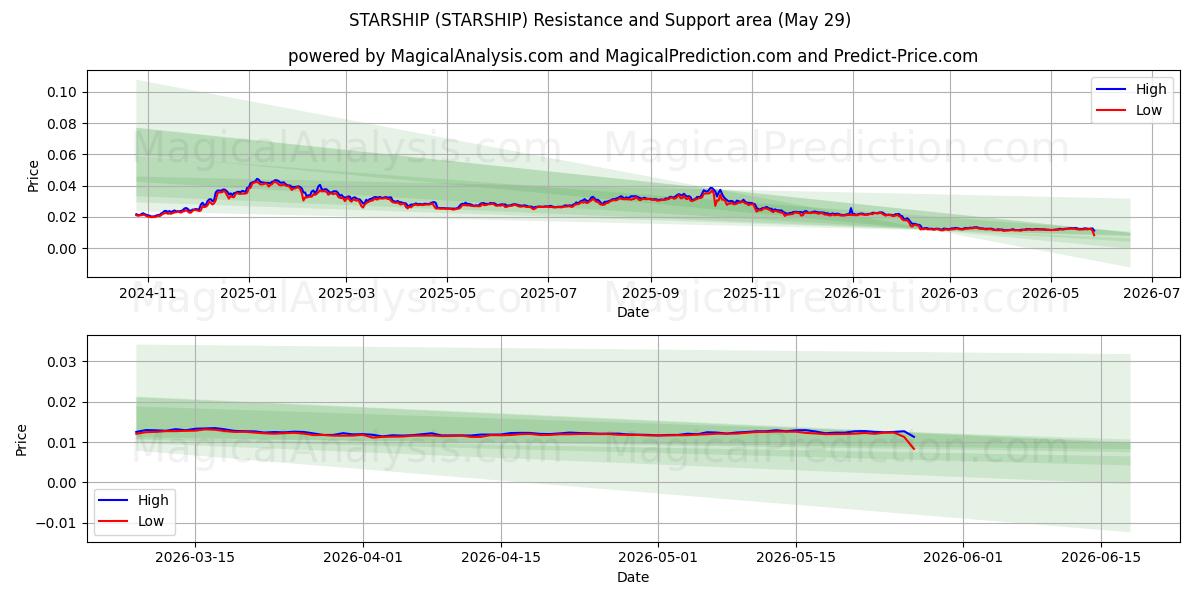Click the '2026-04-01' date label on bottom chart

(x=362, y=559)
